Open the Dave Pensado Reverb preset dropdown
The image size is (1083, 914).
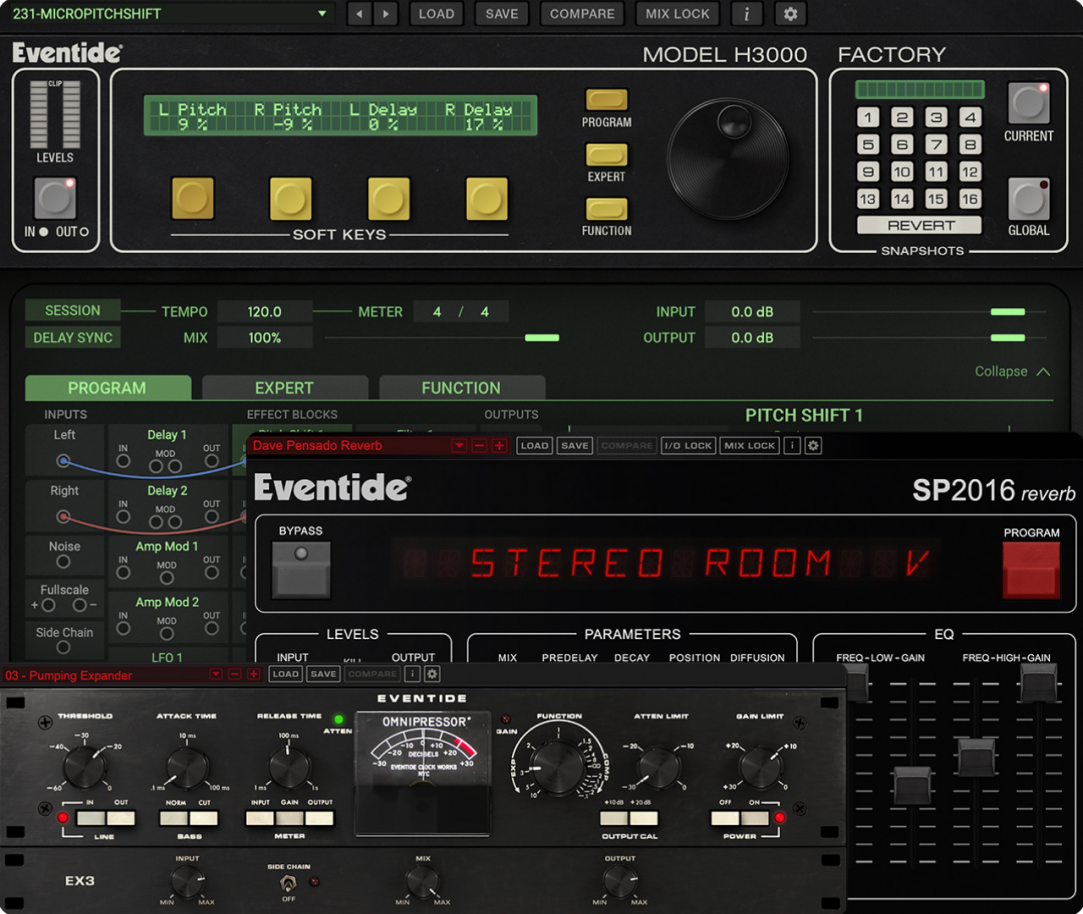click(459, 445)
